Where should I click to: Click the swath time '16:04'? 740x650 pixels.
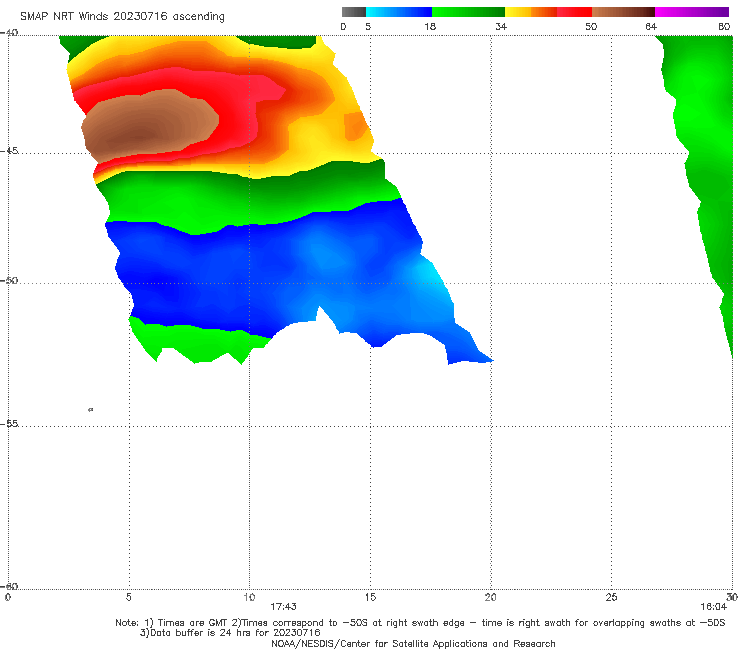click(x=713, y=607)
